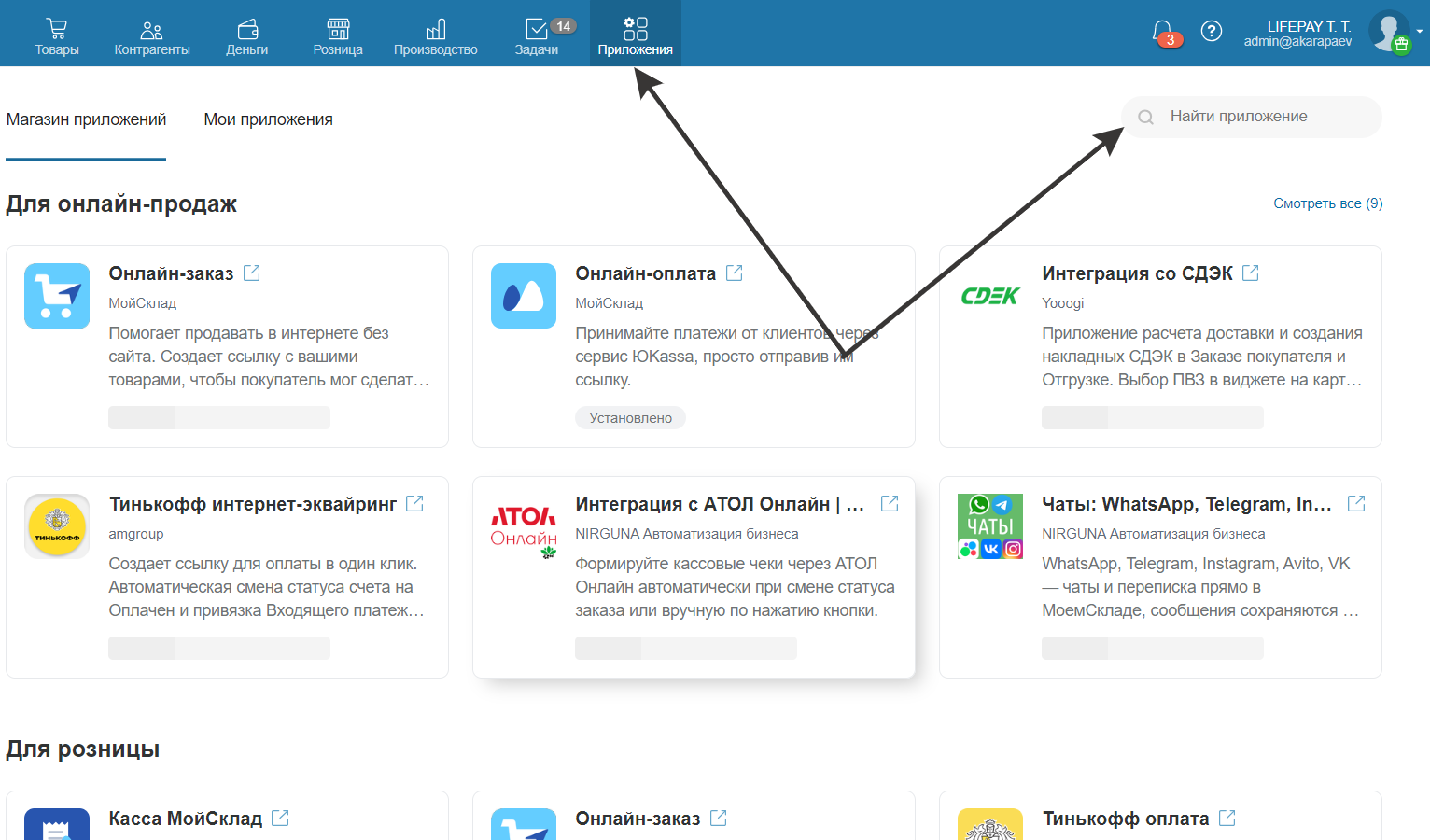Open the Тинькофф оплата title
This screenshot has width=1430, height=840.
pos(1126,819)
